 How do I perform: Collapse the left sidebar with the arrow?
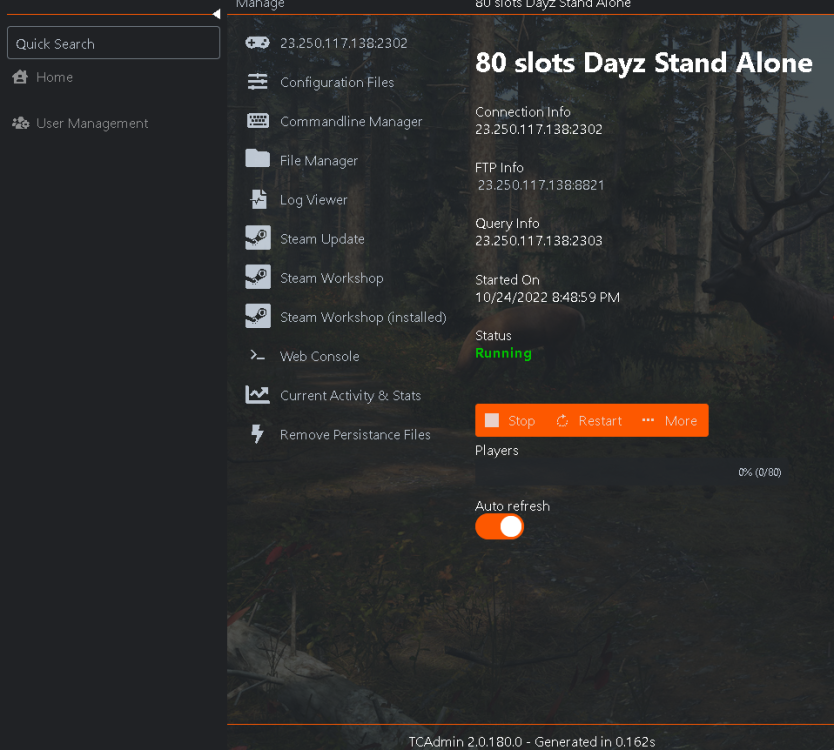pos(216,14)
